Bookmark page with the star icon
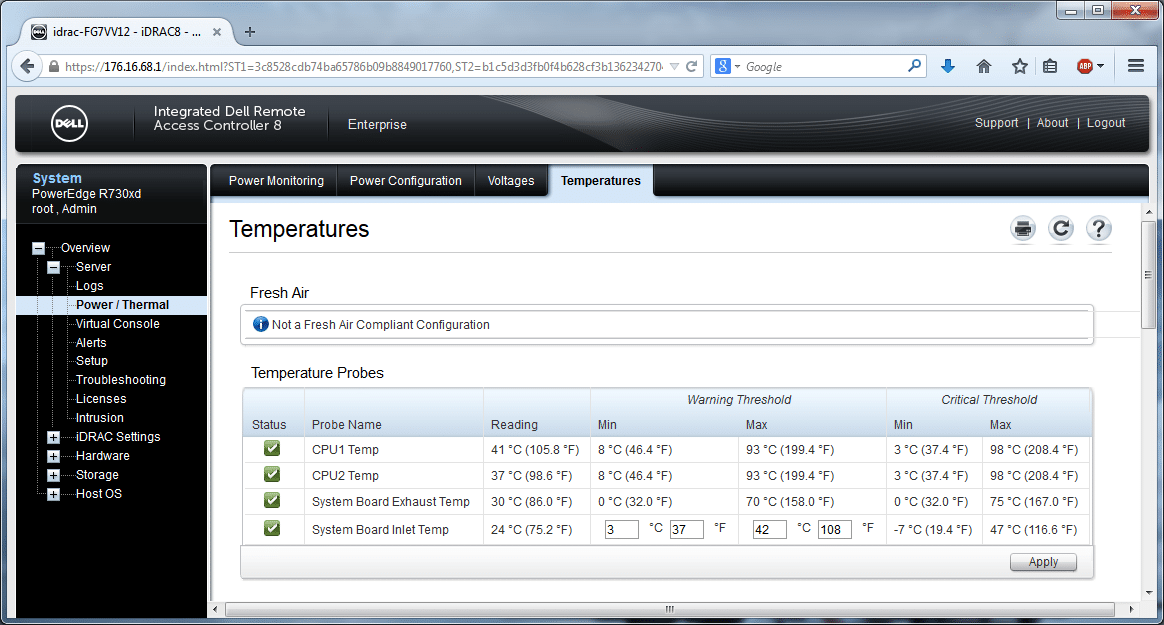1164x625 pixels. click(x=1019, y=66)
